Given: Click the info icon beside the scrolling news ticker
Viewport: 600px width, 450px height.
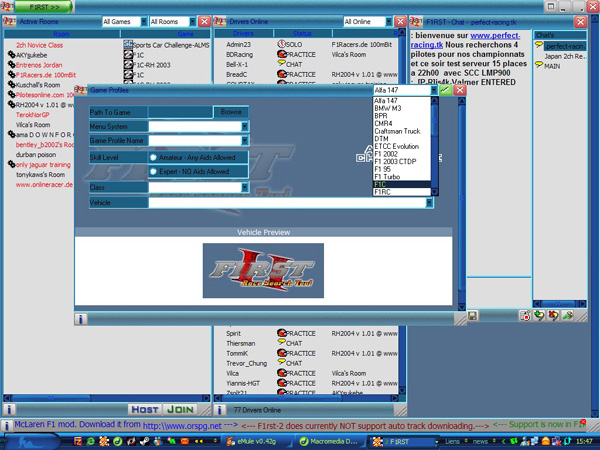Looking at the screenshot, I should coord(6,426).
